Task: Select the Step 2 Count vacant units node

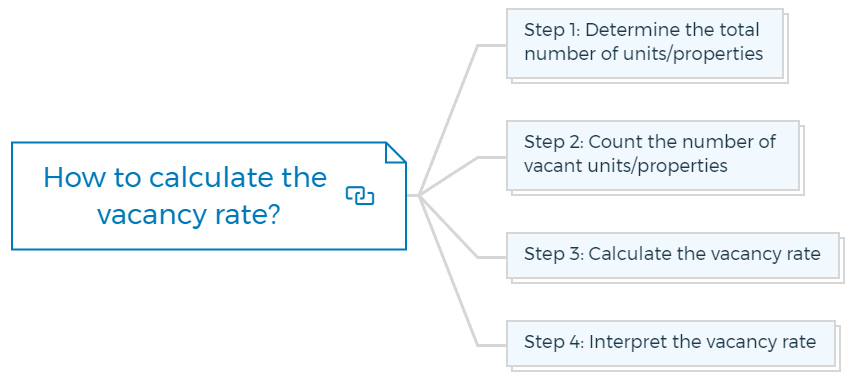Action: tap(653, 155)
